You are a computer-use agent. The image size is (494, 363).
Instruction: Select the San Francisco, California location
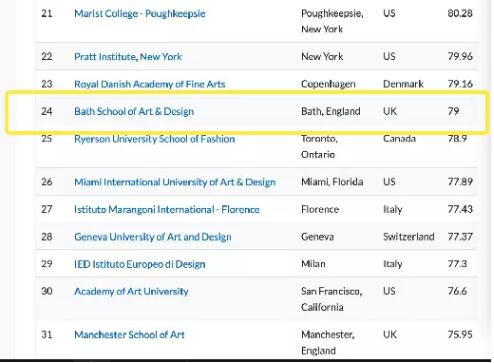pyautogui.click(x=332, y=299)
